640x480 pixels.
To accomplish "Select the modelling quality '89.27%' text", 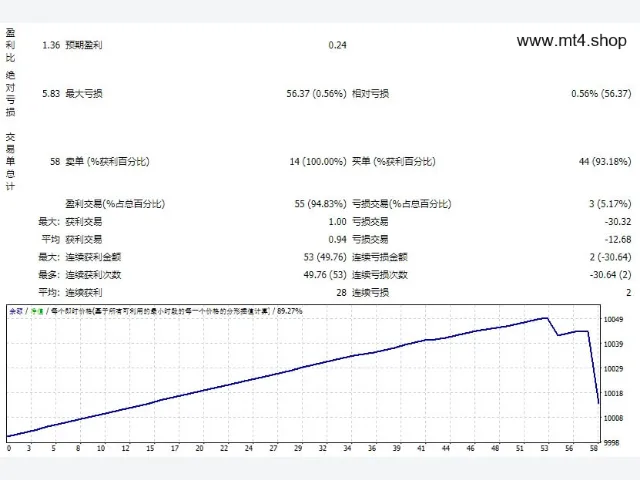I will pos(289,311).
